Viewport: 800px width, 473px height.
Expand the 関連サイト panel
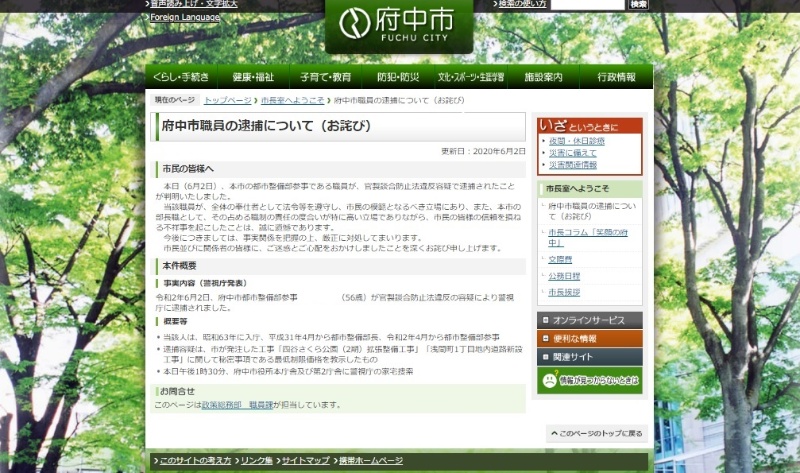[590, 357]
